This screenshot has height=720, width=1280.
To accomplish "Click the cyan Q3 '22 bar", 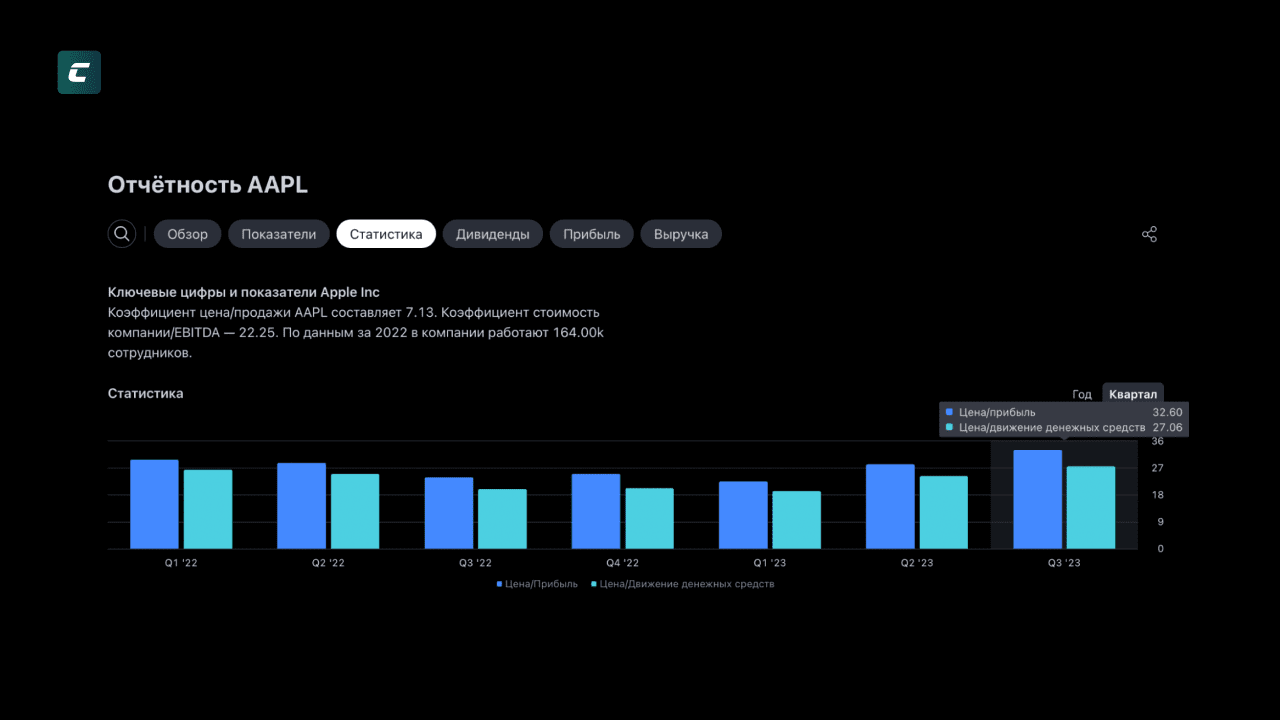I will coord(502,519).
